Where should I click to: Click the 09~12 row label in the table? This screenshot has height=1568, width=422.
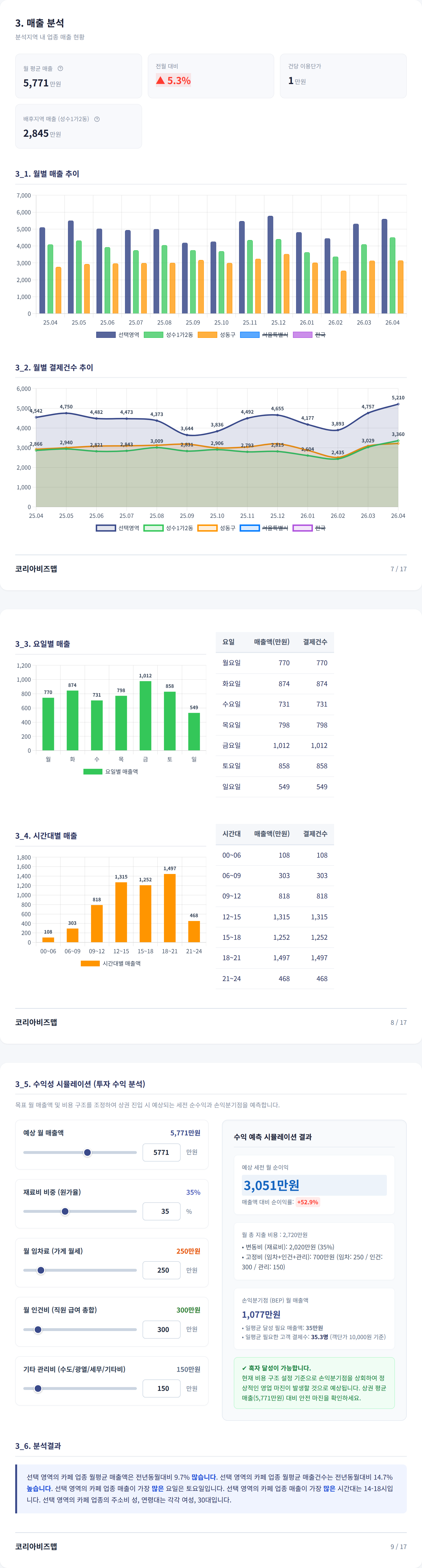click(231, 897)
